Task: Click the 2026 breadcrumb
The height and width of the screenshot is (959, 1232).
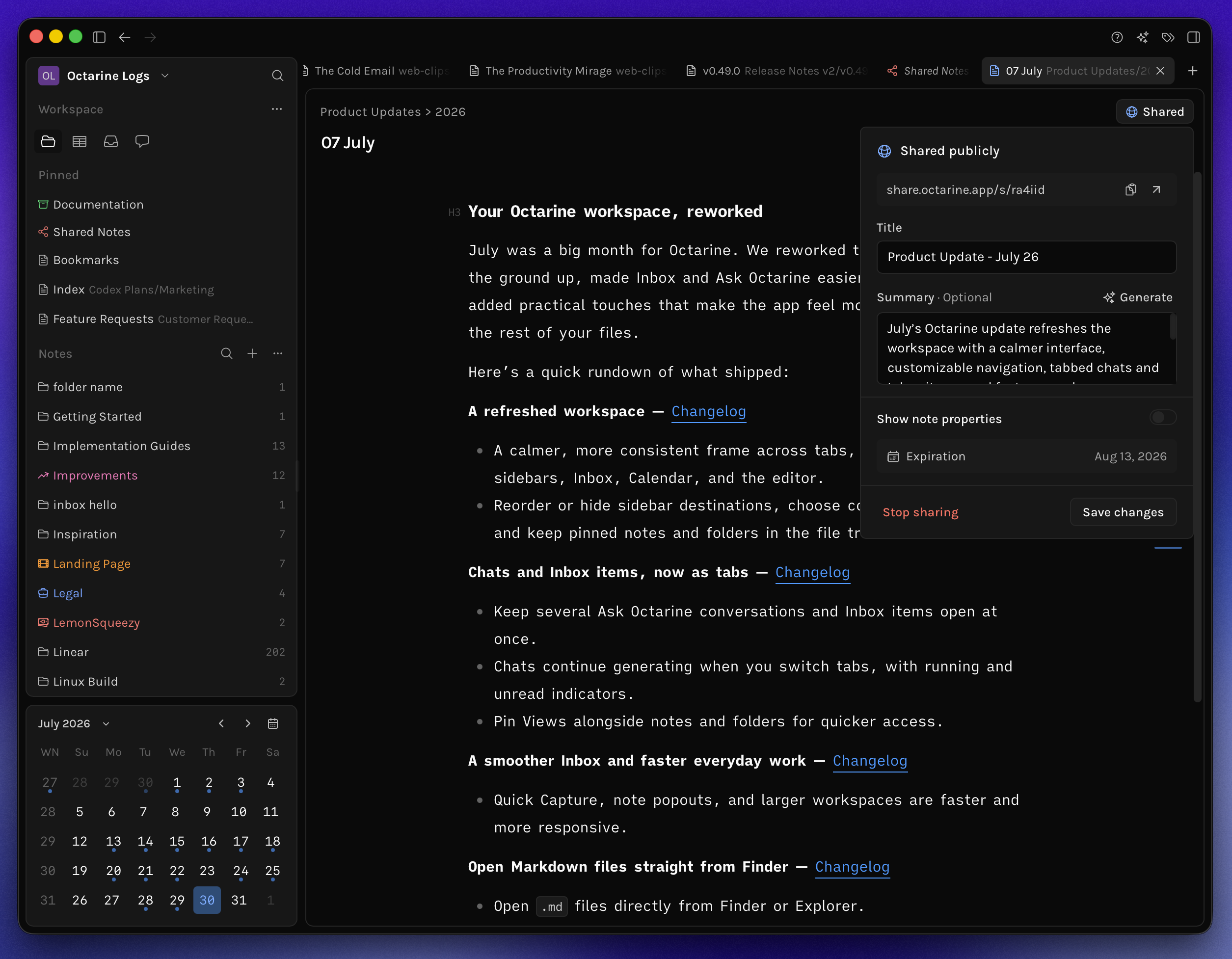Action: point(450,112)
